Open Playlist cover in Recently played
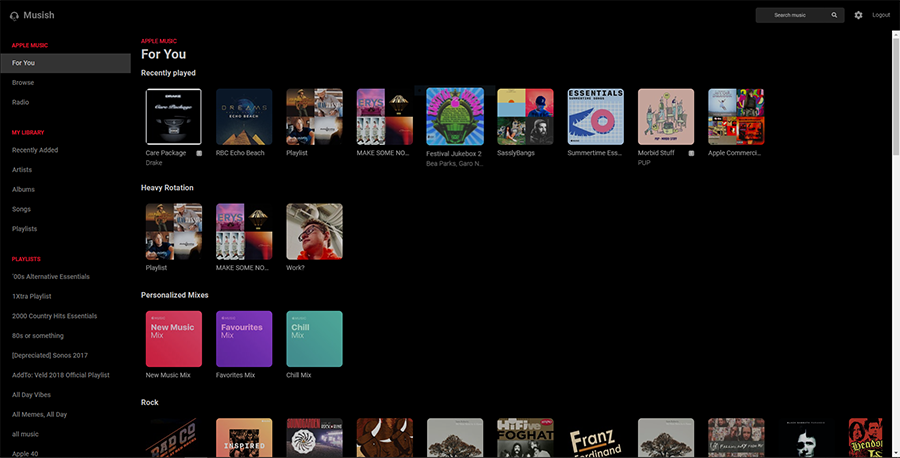 click(x=314, y=117)
